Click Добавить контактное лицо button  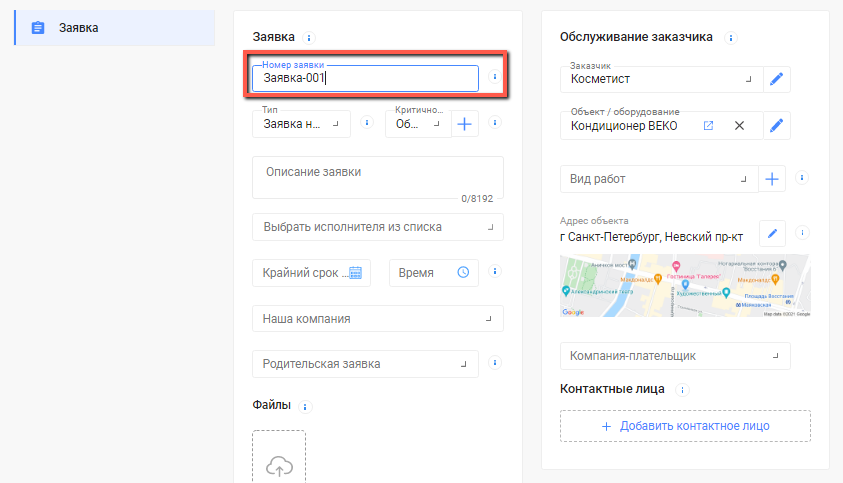tap(685, 426)
